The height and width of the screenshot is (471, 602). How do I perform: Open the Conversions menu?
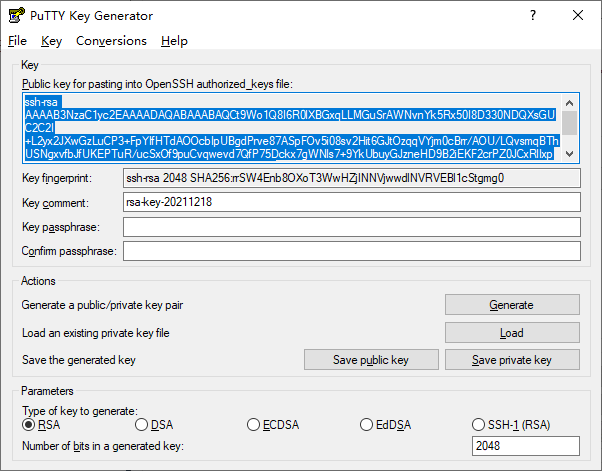click(x=111, y=41)
